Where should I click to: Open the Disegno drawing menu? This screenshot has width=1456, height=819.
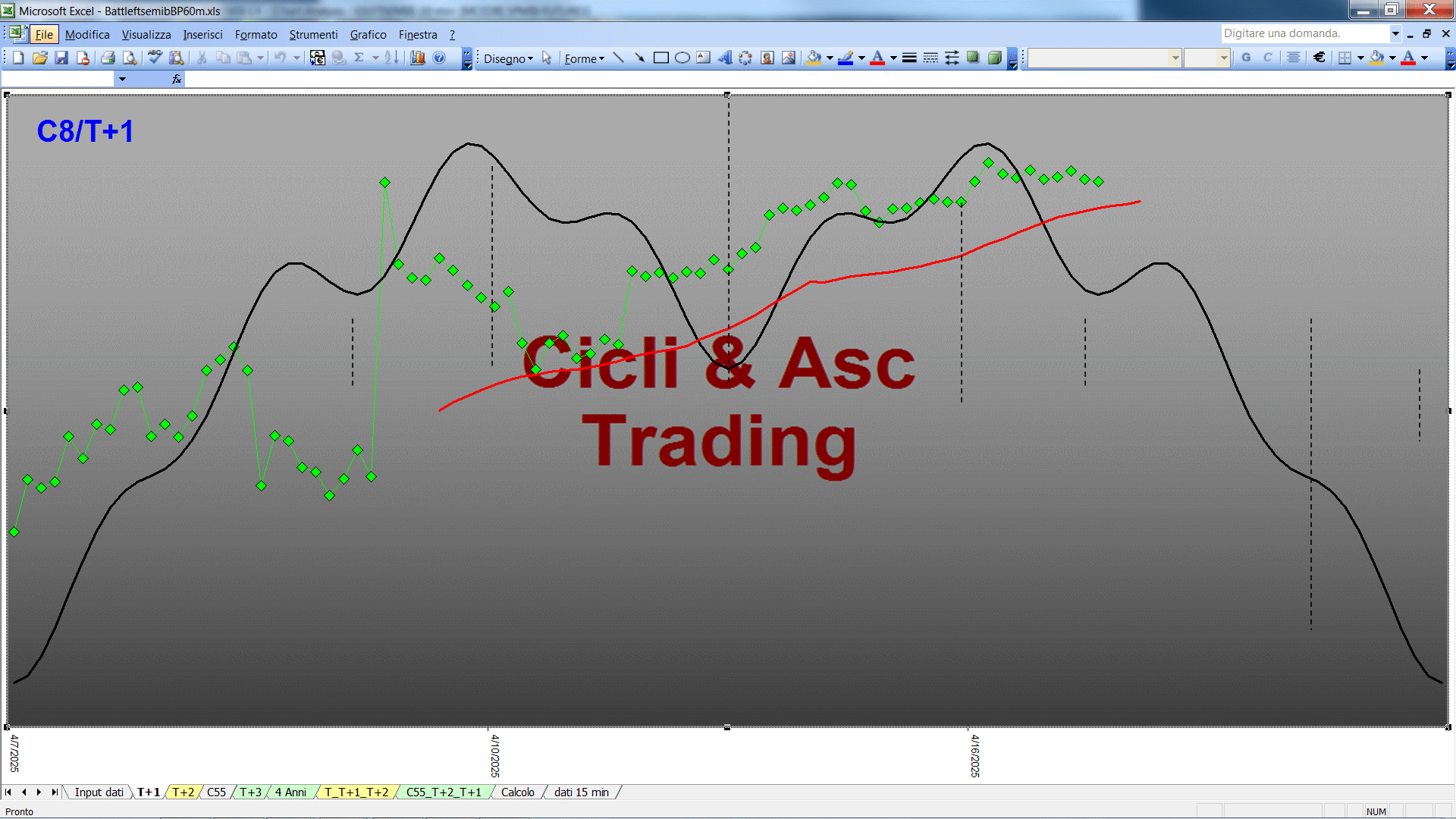[508, 58]
